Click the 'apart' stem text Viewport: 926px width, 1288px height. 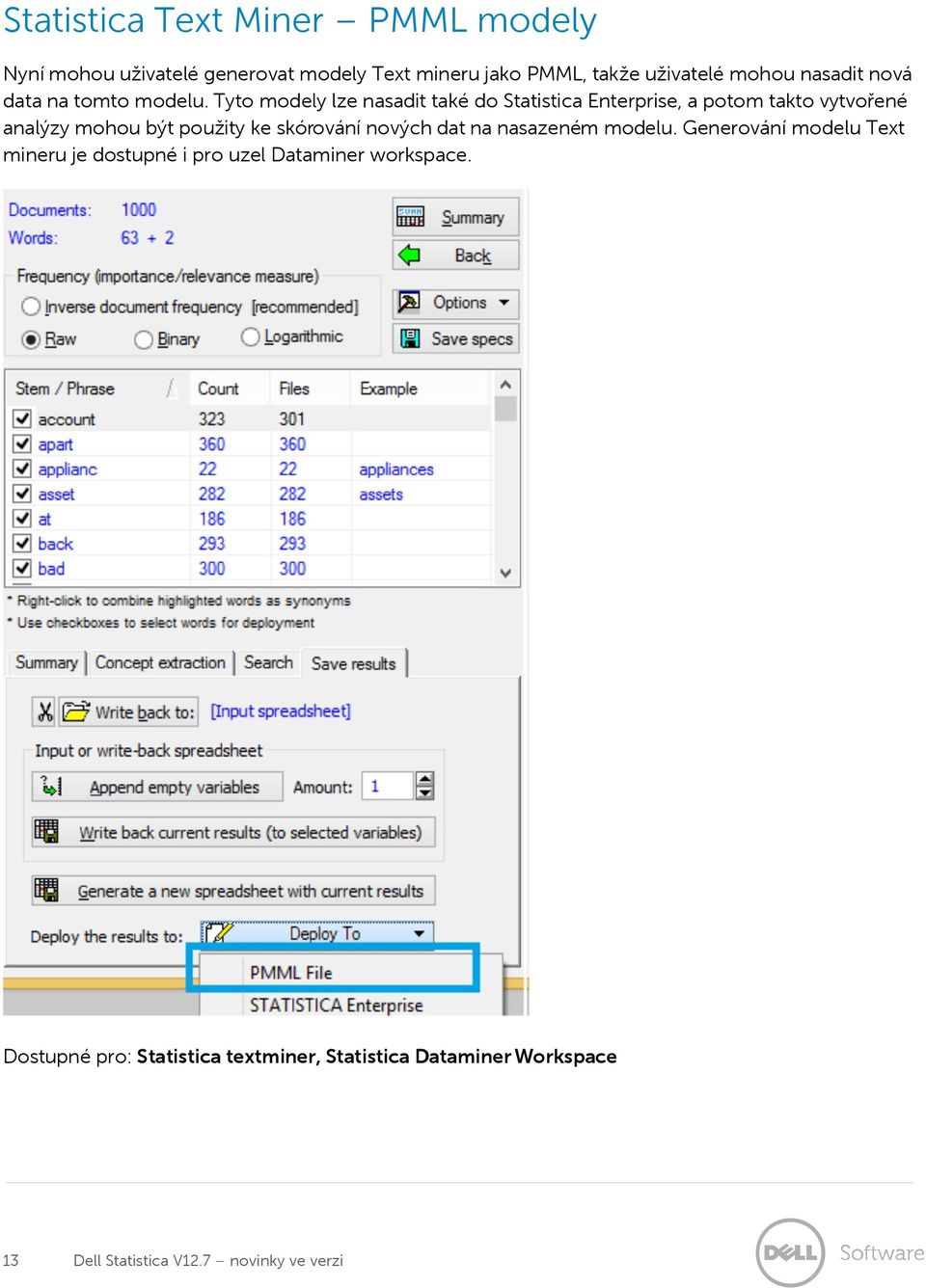pyautogui.click(x=55, y=444)
